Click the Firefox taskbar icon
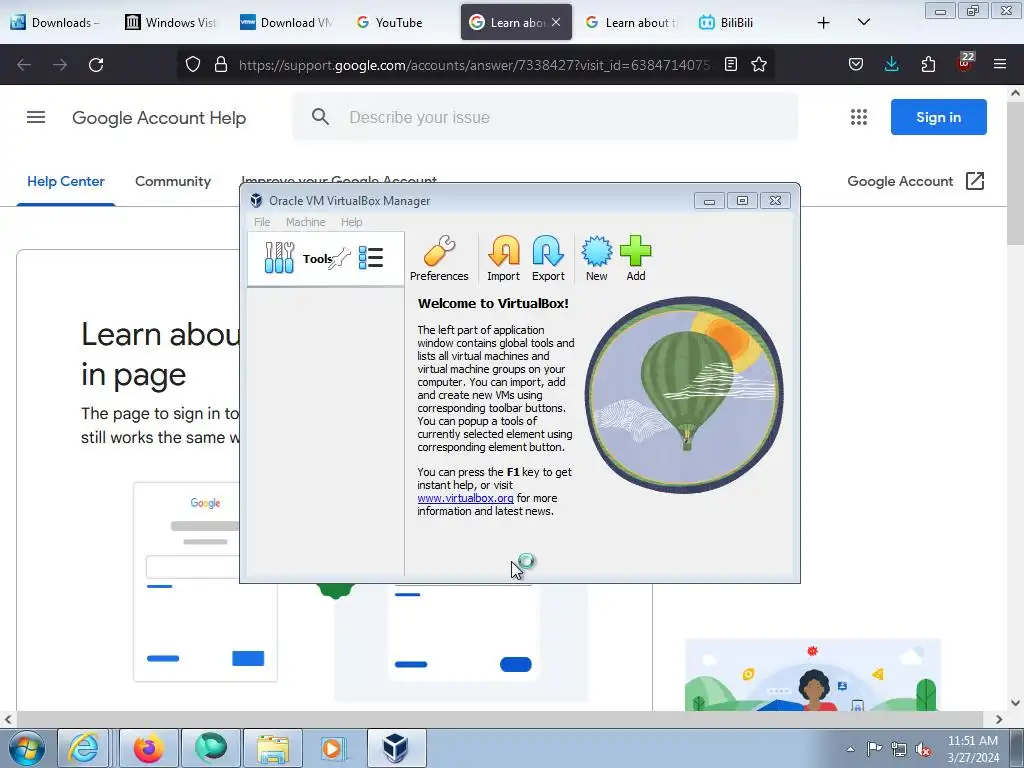1024x768 pixels. tap(148, 748)
